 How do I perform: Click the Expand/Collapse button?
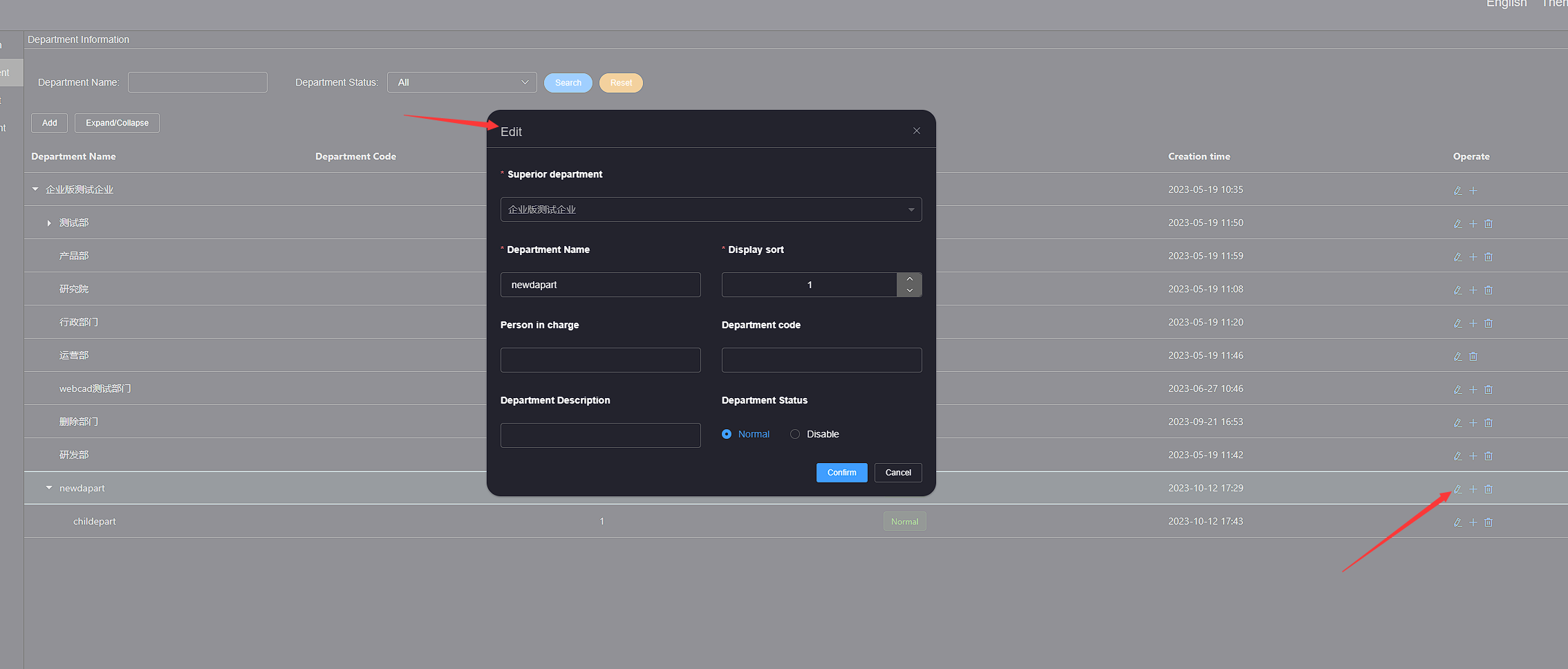tap(117, 123)
